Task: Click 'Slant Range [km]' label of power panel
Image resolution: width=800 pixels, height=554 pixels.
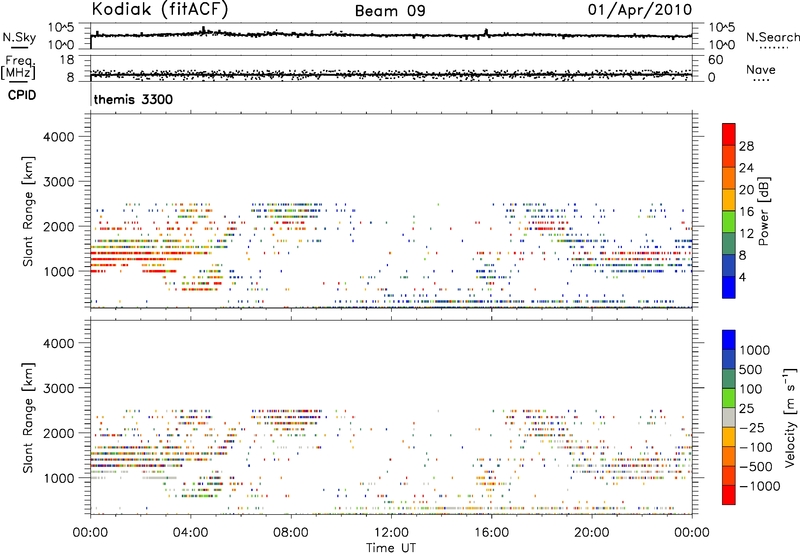Action: point(28,211)
